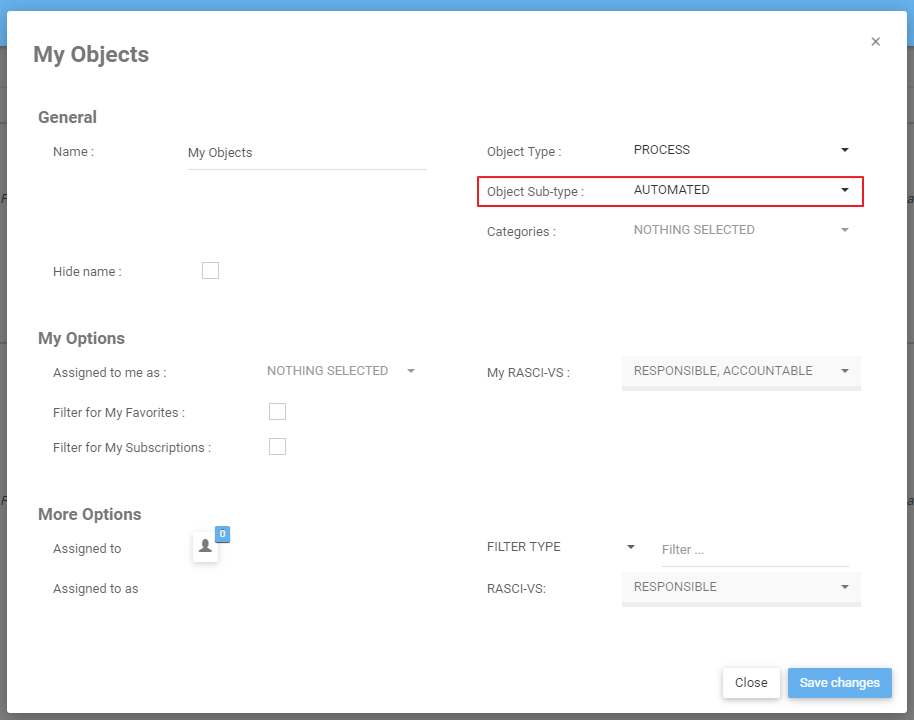Click into the Name text field
The height and width of the screenshot is (720, 914).
coord(306,153)
